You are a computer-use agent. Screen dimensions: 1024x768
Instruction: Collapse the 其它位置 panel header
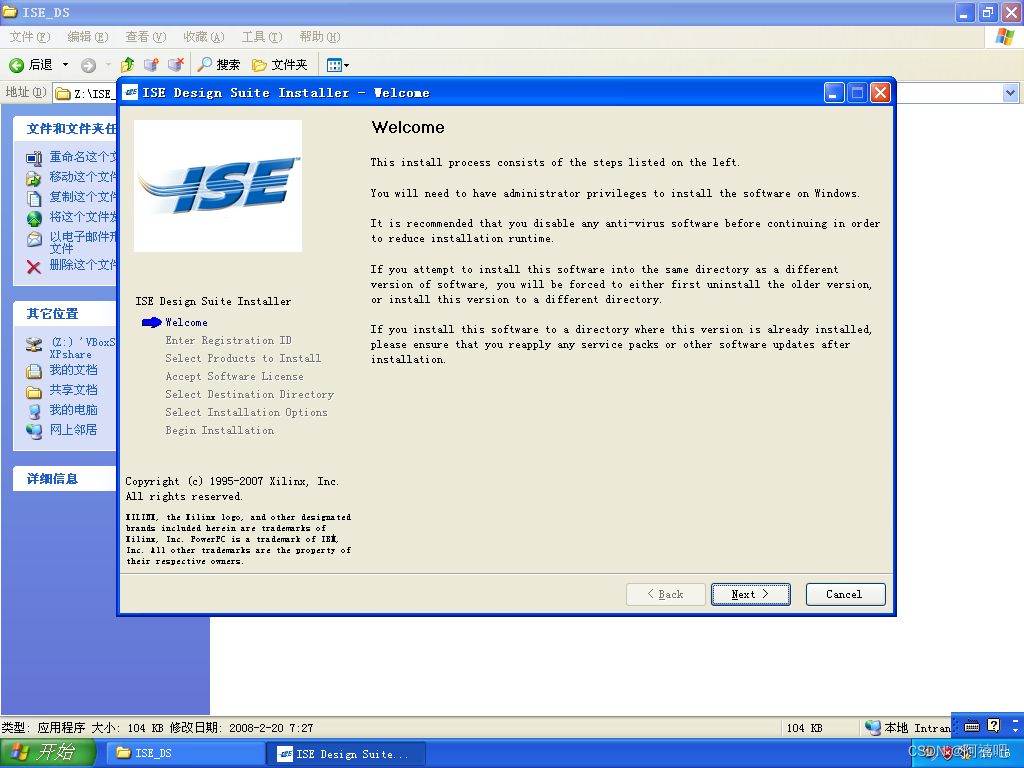click(x=65, y=313)
